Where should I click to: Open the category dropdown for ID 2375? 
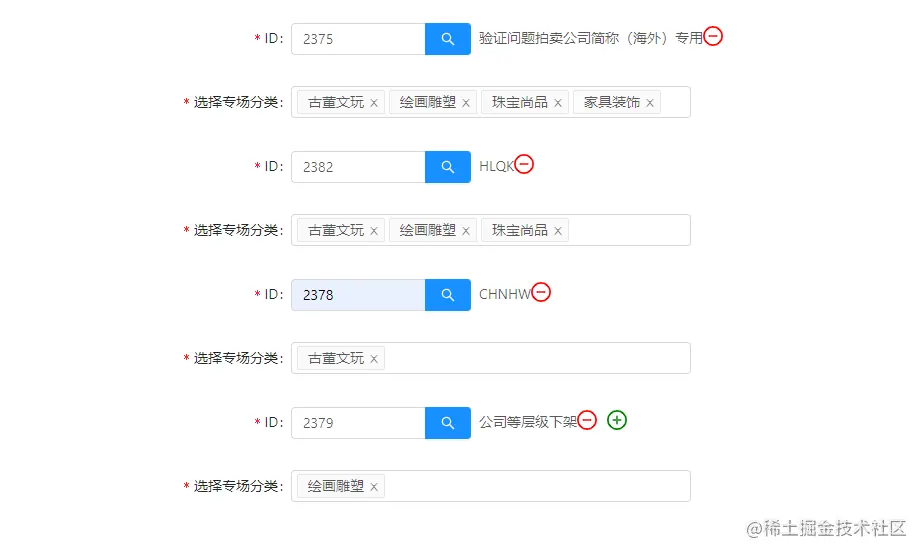pos(674,102)
